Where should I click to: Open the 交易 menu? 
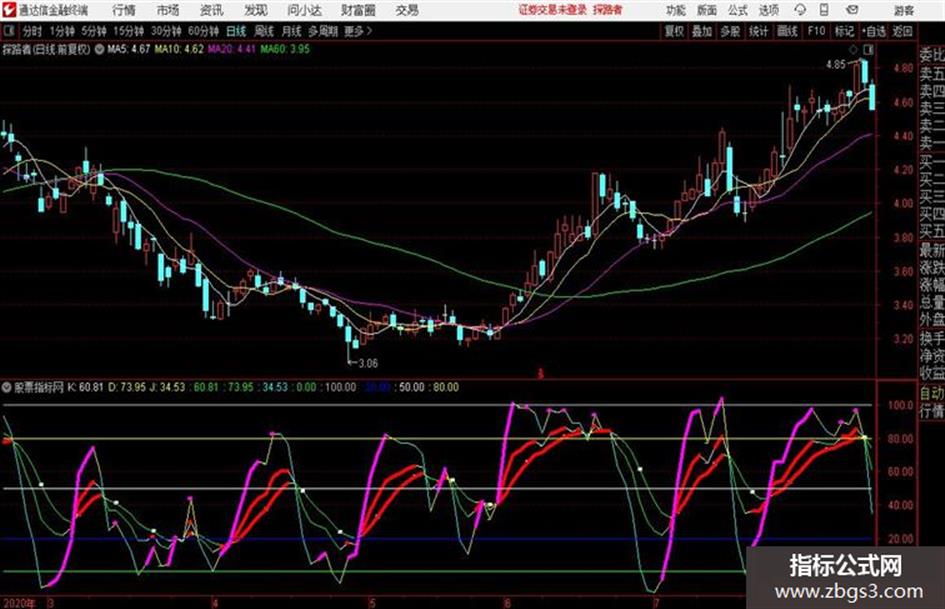pos(407,10)
